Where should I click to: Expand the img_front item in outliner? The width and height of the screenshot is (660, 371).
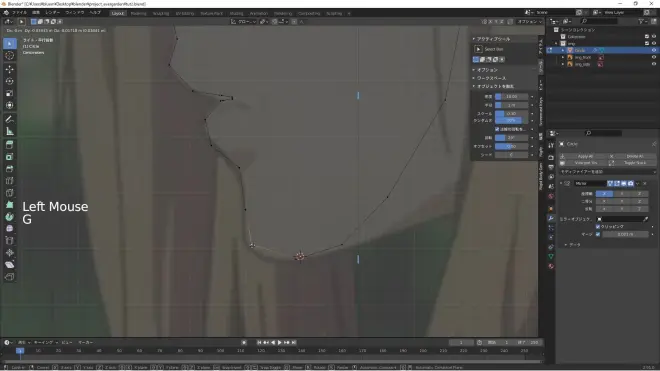[563, 57]
